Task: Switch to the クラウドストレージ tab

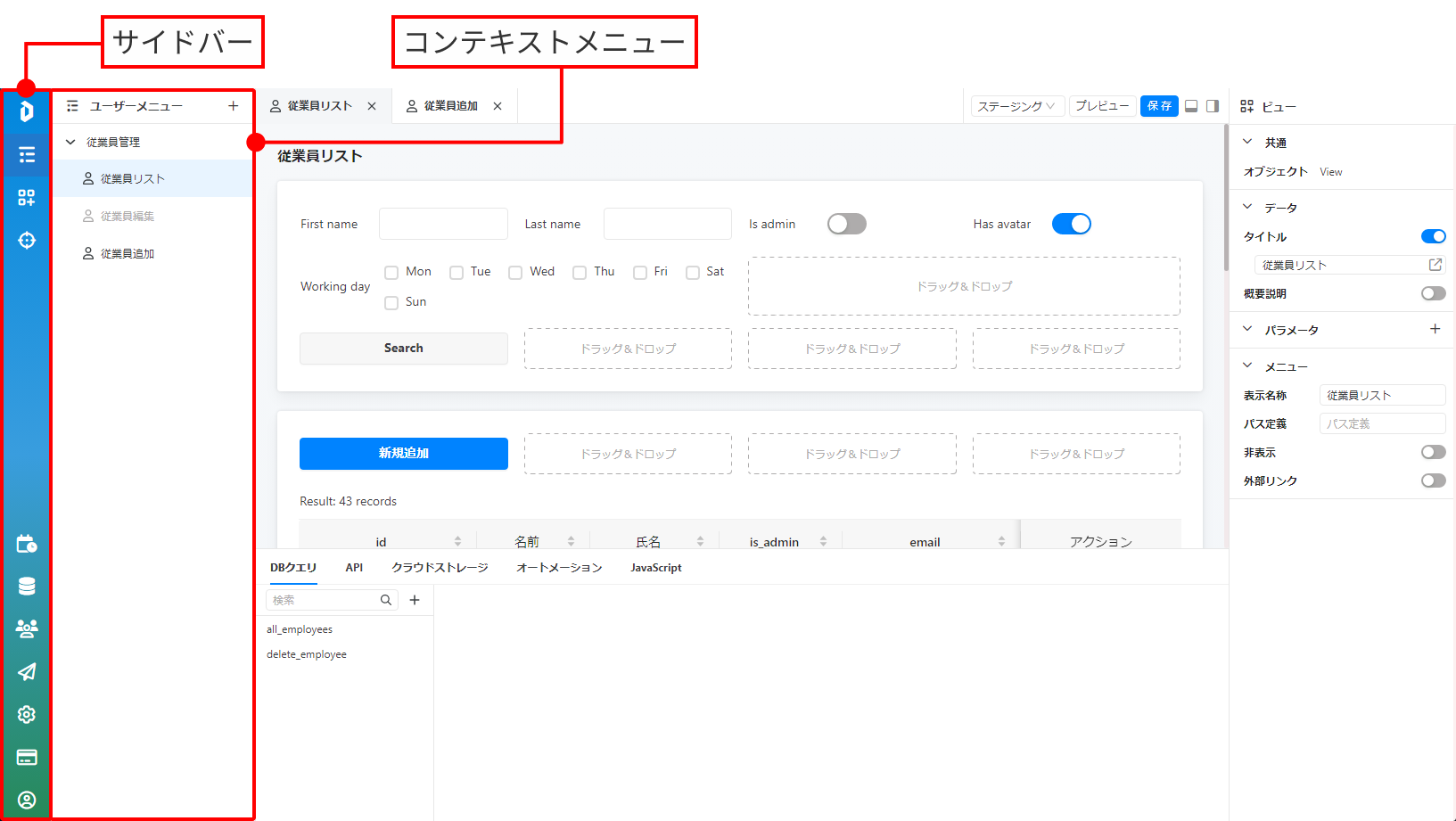Action: pyautogui.click(x=440, y=568)
